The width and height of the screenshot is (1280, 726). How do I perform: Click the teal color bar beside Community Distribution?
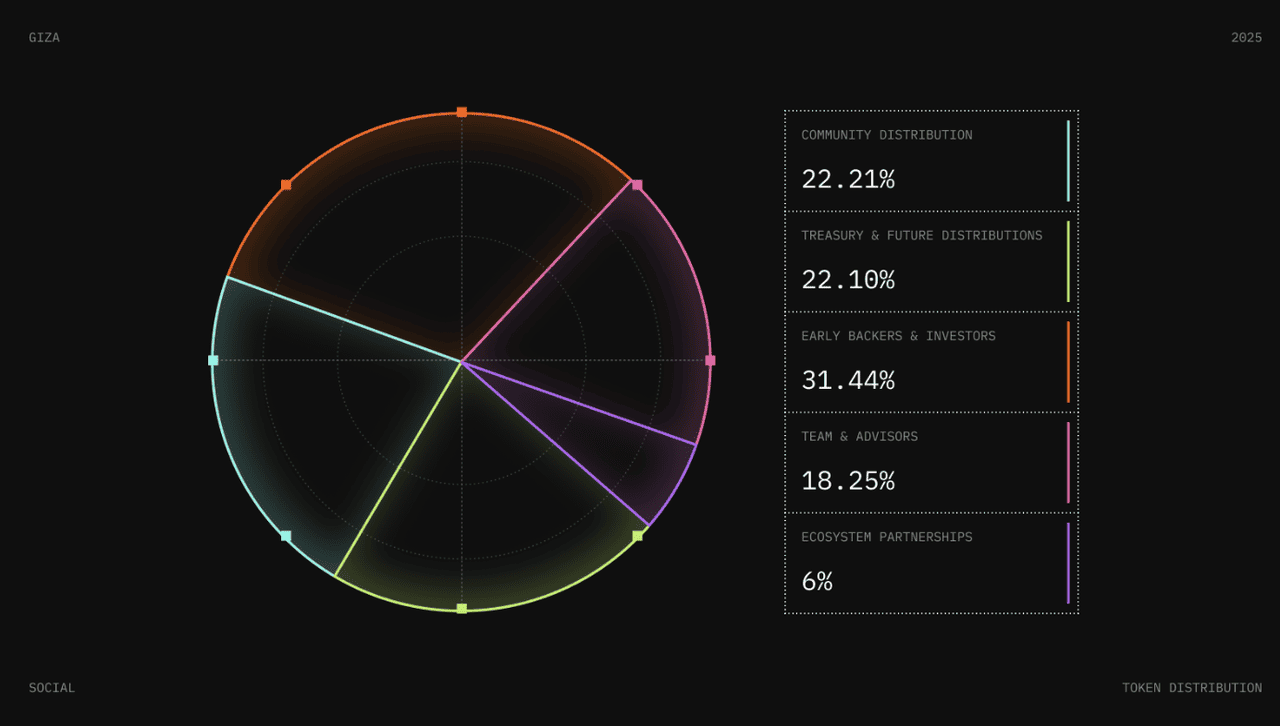[1068, 161]
